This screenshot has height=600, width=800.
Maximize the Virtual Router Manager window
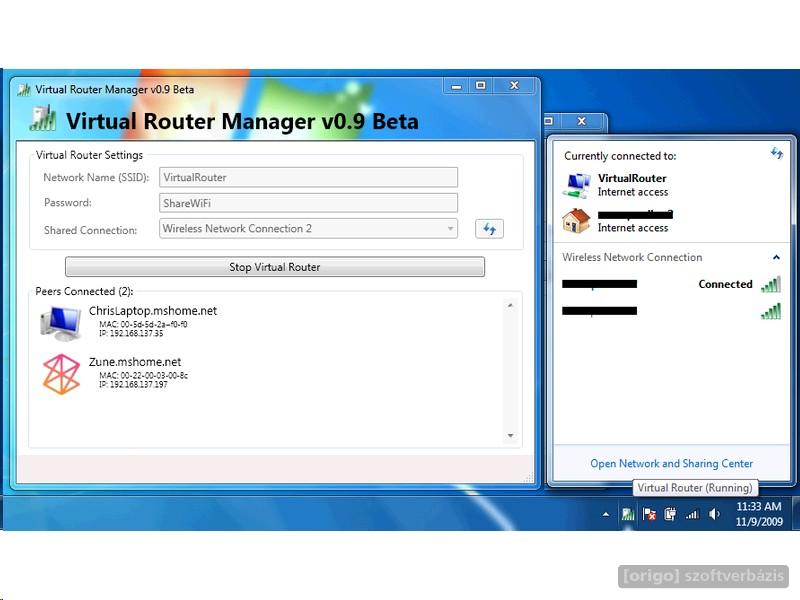point(481,86)
